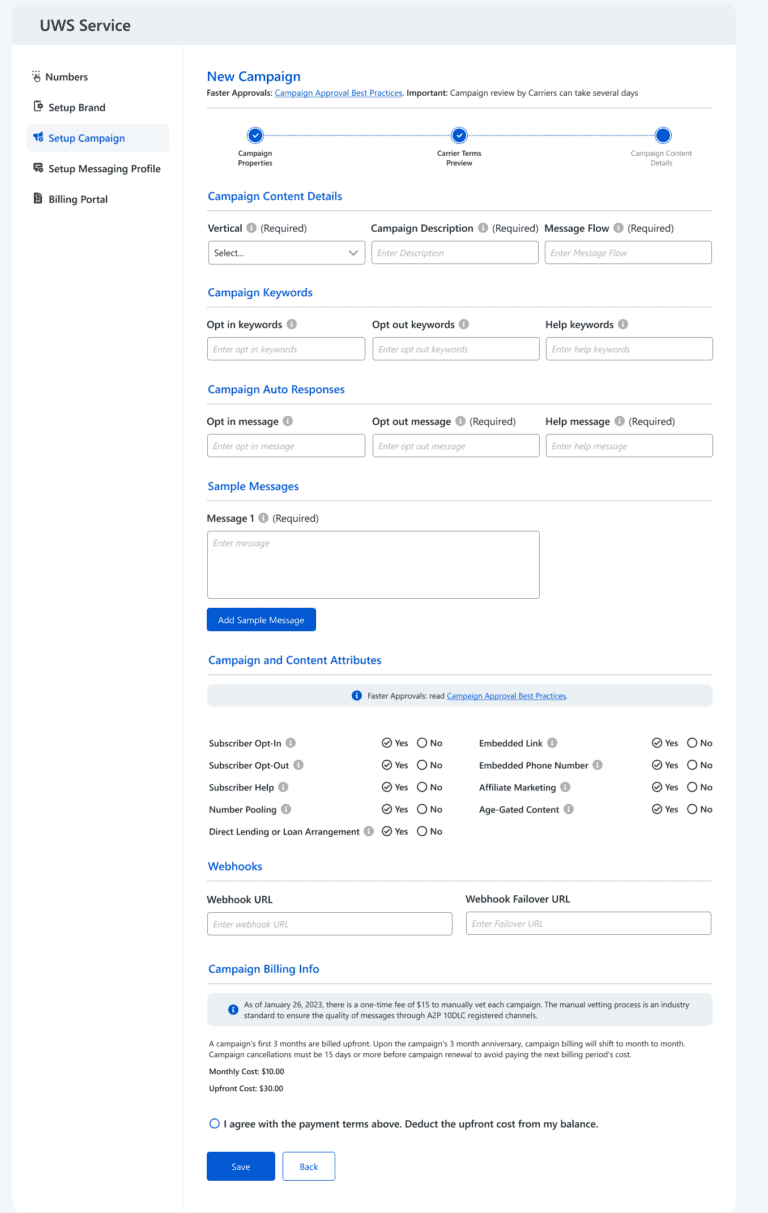This screenshot has width=768, height=1213.
Task: Click the Help keywords info icon
Action: click(x=623, y=325)
